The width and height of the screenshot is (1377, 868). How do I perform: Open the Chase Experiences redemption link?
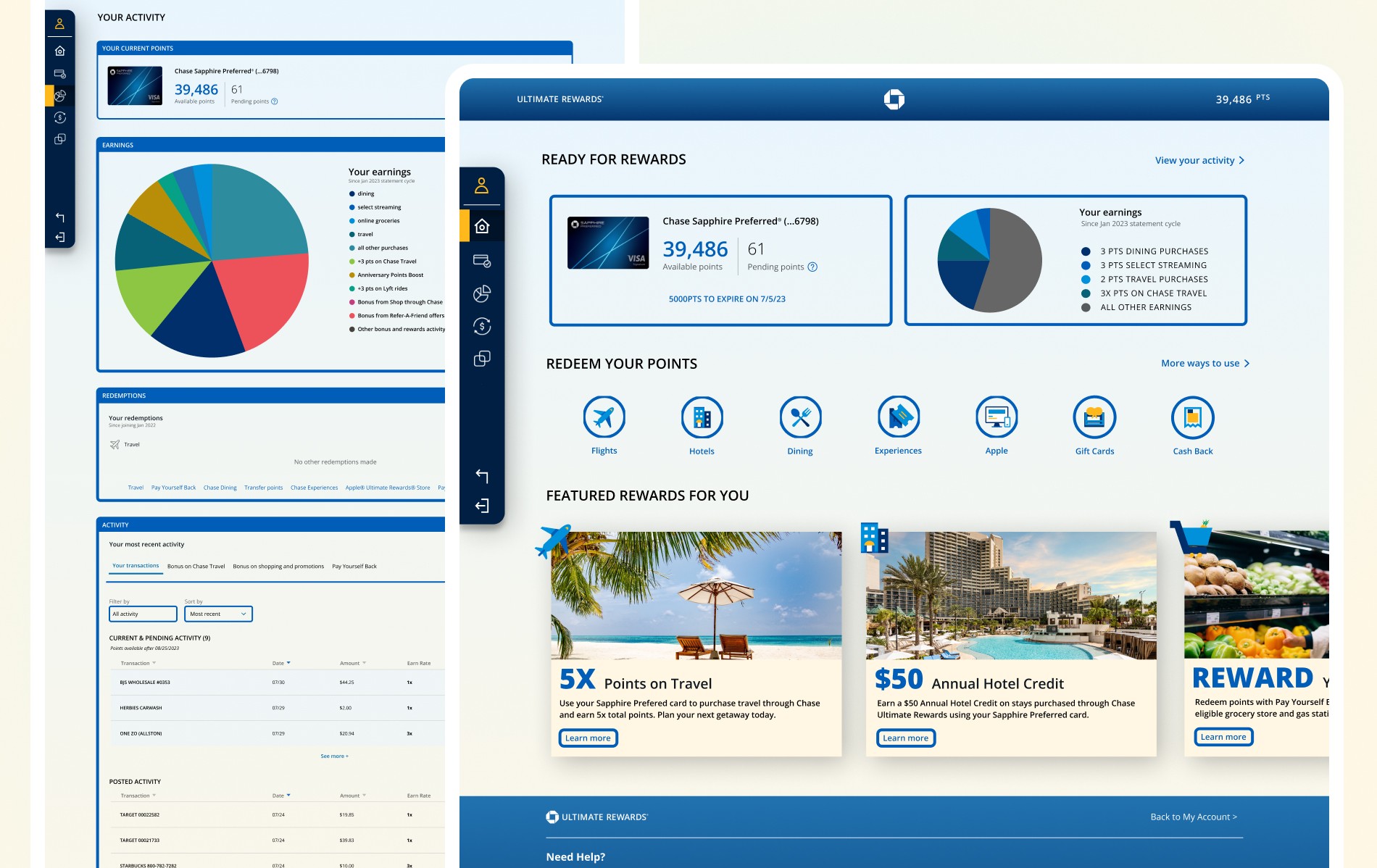coord(314,488)
